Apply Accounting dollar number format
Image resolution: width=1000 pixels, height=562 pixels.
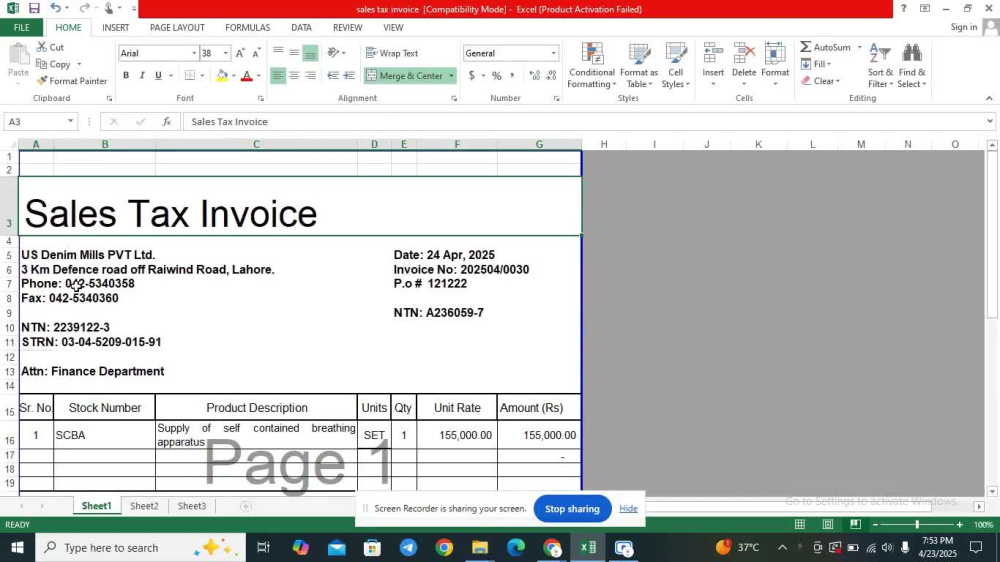[472, 75]
